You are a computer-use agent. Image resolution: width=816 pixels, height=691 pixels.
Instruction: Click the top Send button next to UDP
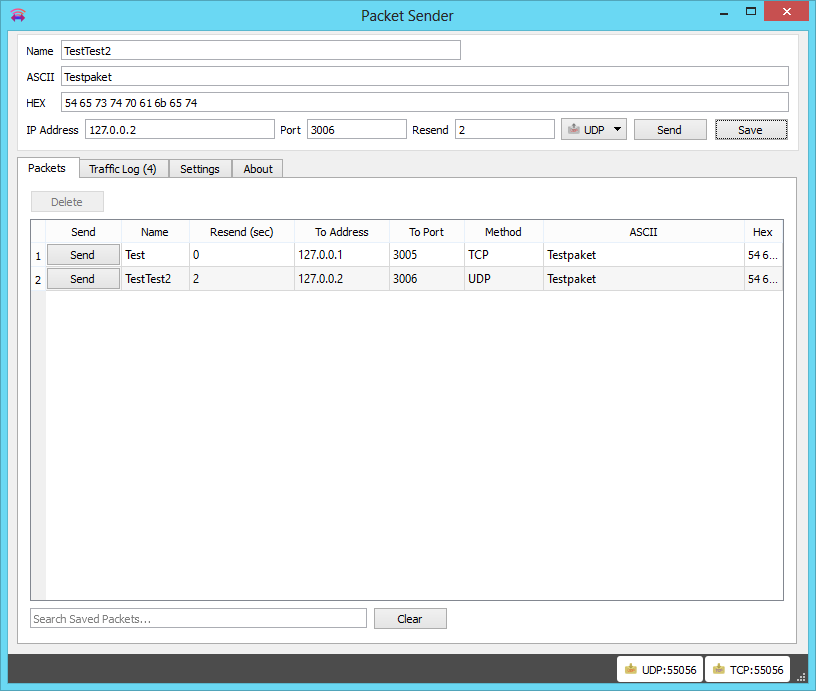(670, 130)
